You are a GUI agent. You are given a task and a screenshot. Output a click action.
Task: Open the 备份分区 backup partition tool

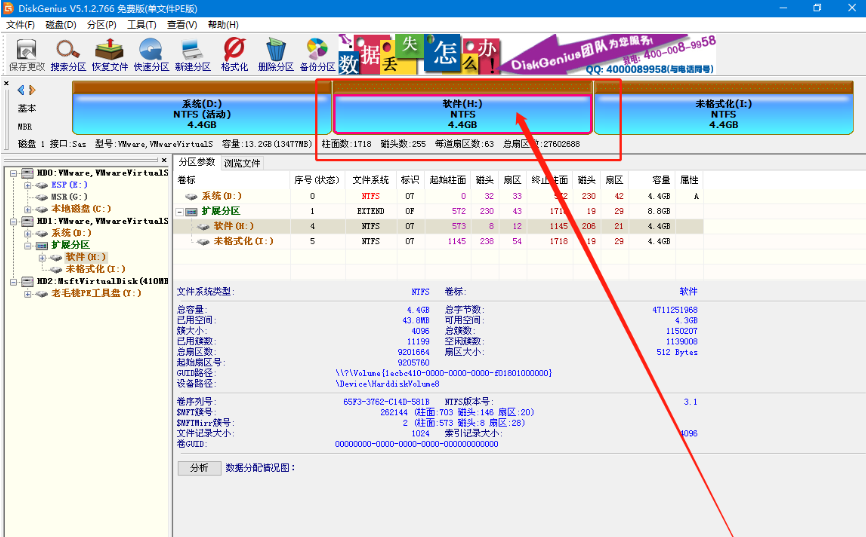tap(317, 55)
